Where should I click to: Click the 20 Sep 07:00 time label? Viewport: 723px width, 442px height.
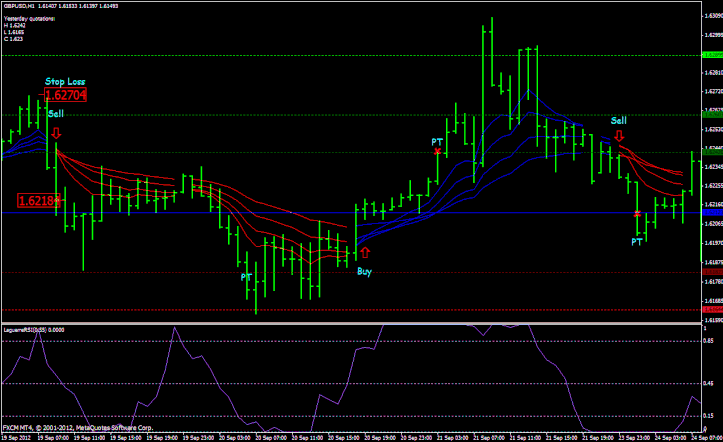pos(271,437)
